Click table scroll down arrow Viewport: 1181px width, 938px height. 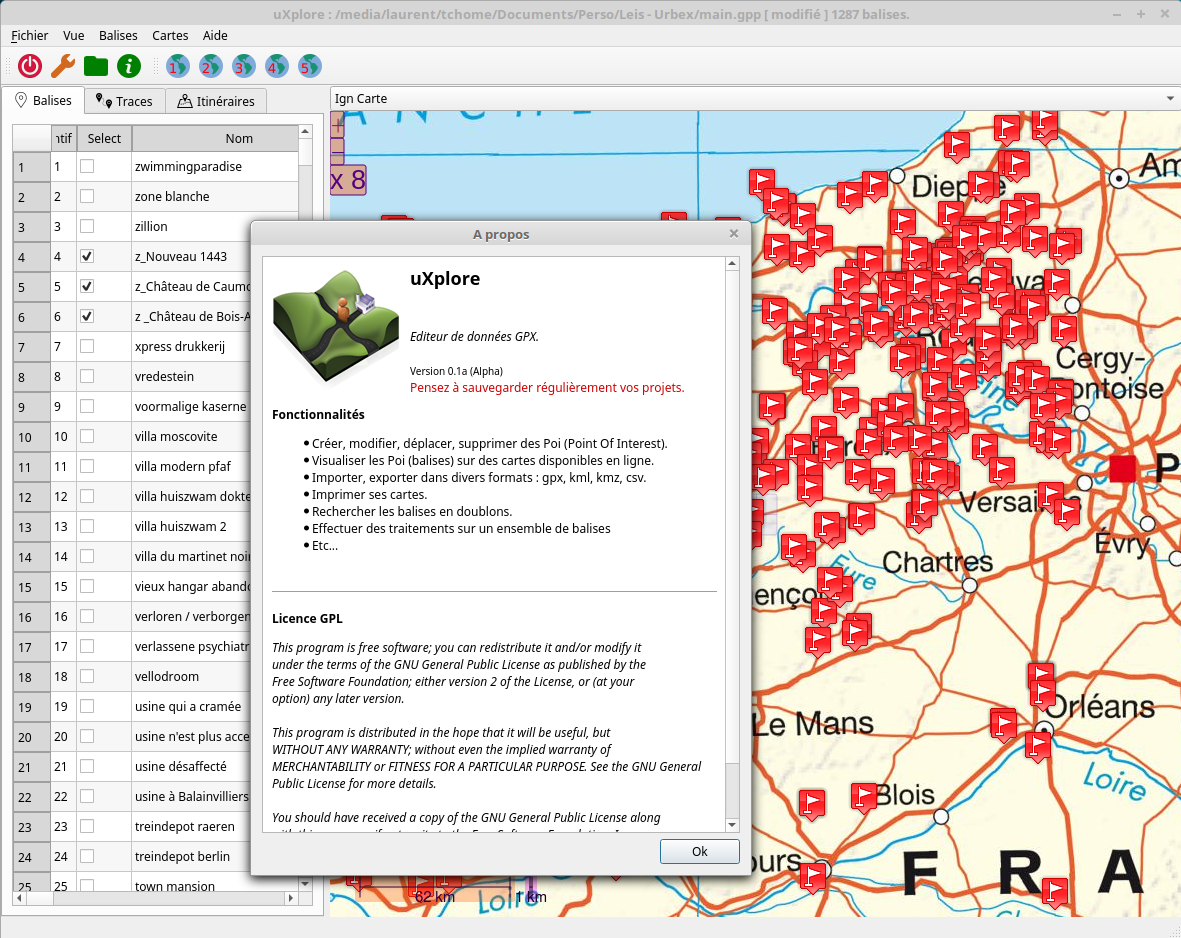coord(305,884)
